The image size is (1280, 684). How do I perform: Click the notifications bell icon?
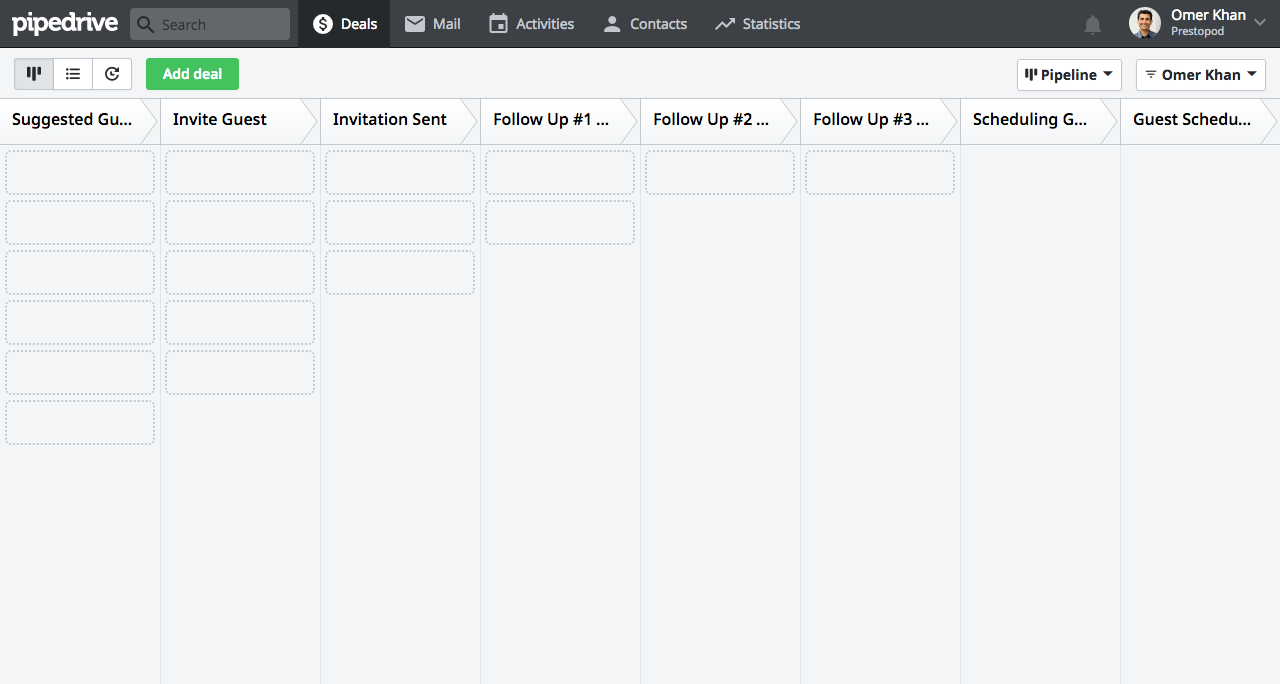(x=1093, y=25)
